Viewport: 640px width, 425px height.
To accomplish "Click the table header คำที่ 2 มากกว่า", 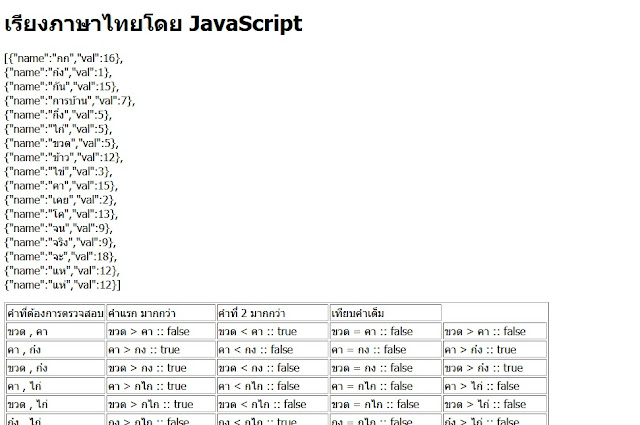I will coord(273,313).
